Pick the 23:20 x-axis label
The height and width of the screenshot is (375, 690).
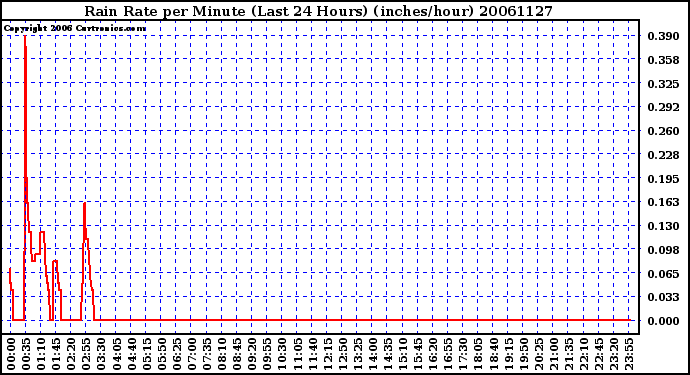click(613, 354)
